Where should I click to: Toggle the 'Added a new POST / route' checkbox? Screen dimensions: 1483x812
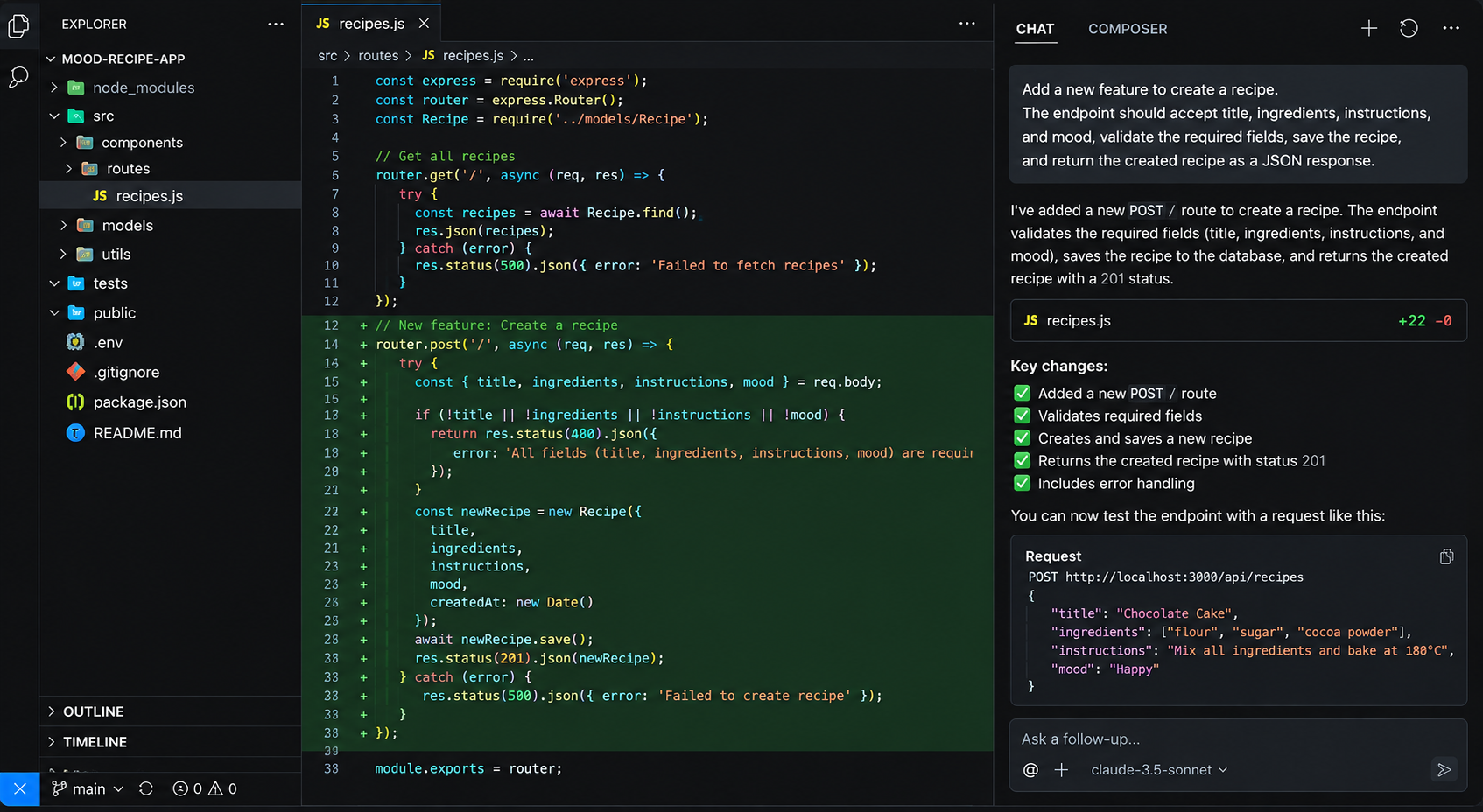point(1022,393)
